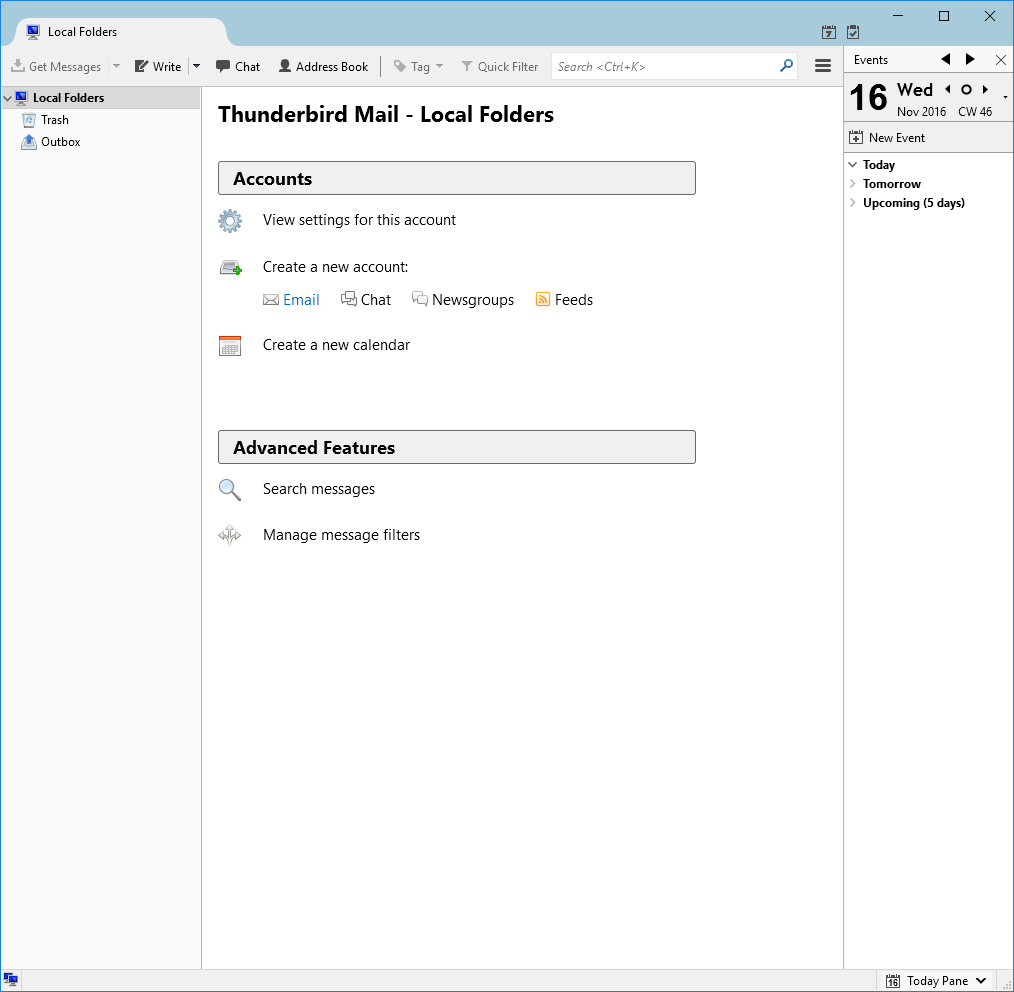1014x992 pixels.
Task: Open View settings for this account
Action: [359, 220]
